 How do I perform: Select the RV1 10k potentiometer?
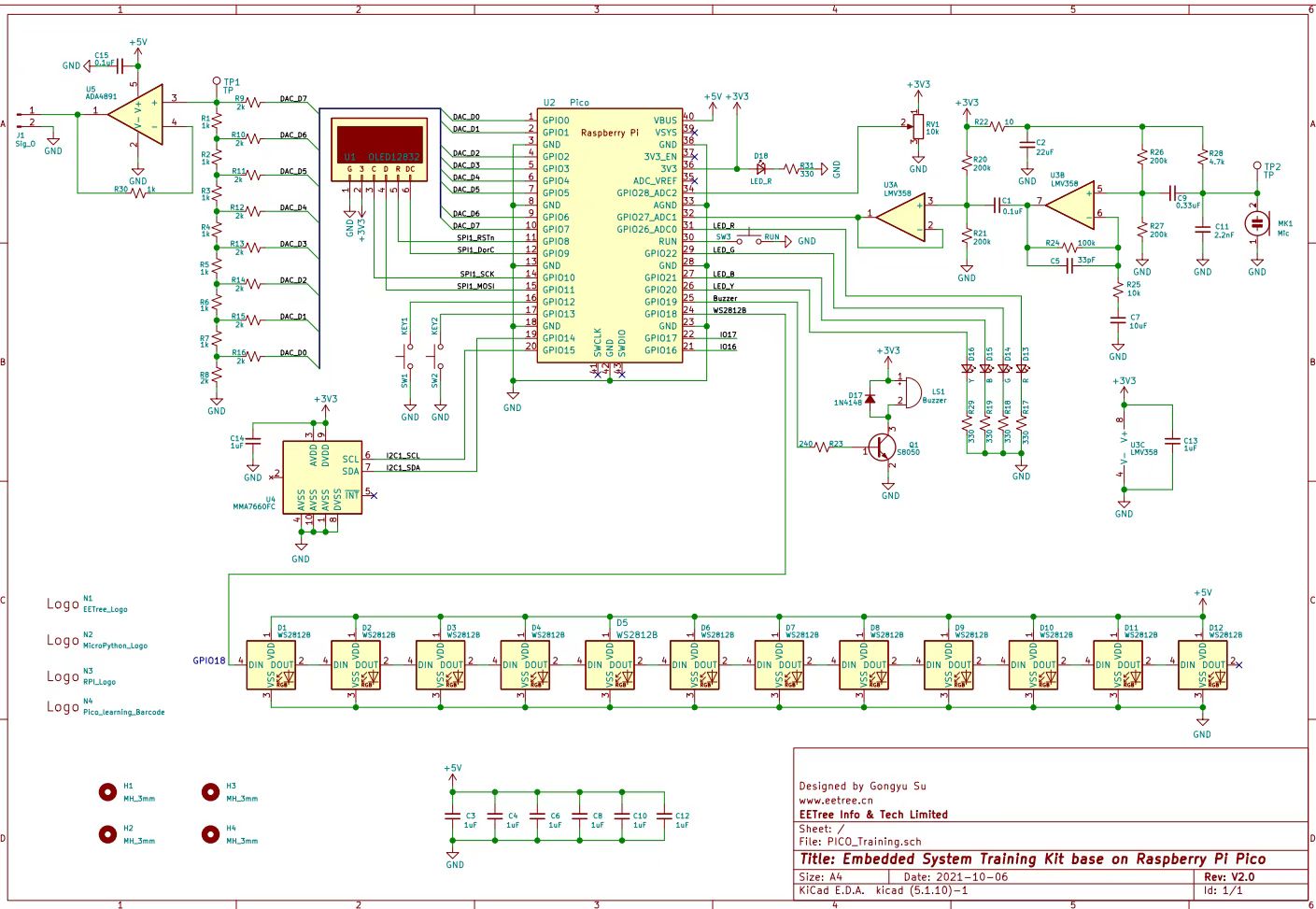pos(918,128)
